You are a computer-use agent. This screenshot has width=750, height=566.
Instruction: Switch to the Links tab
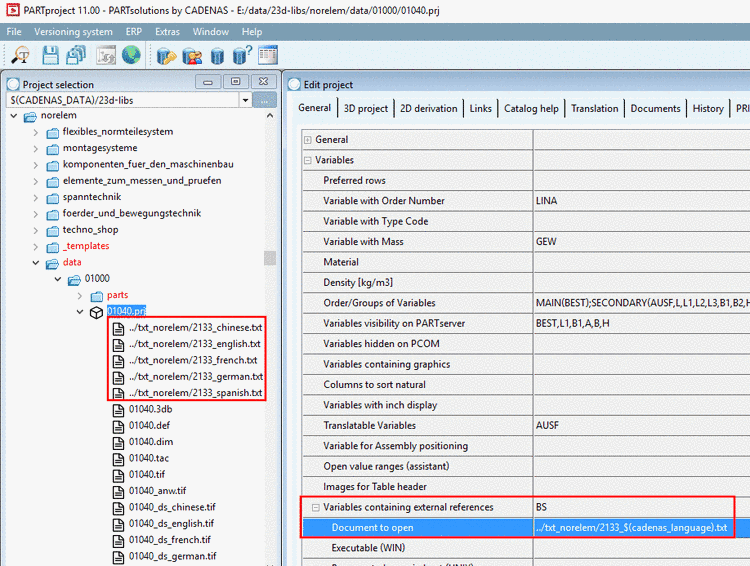click(x=480, y=109)
